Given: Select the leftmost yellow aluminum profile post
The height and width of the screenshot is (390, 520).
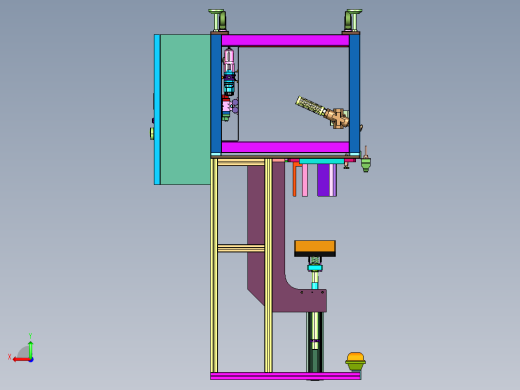Looking at the screenshot, I should [214, 266].
